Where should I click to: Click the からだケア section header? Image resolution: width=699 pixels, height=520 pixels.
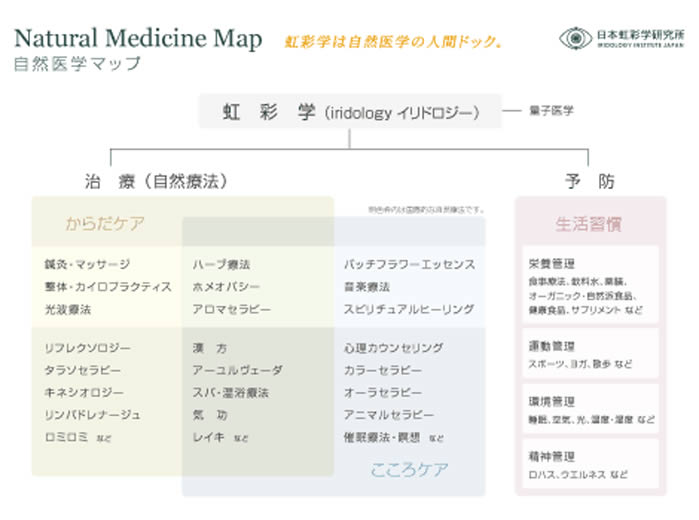click(105, 224)
